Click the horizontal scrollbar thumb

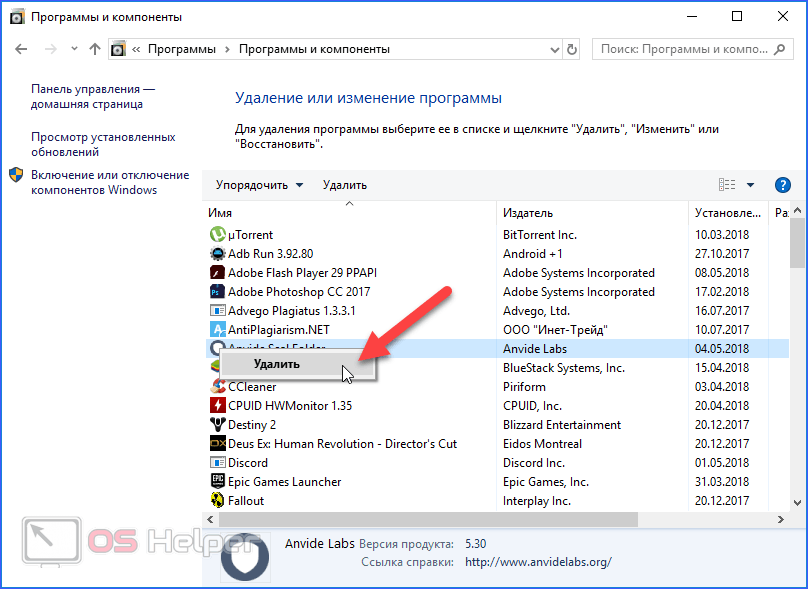[428, 519]
